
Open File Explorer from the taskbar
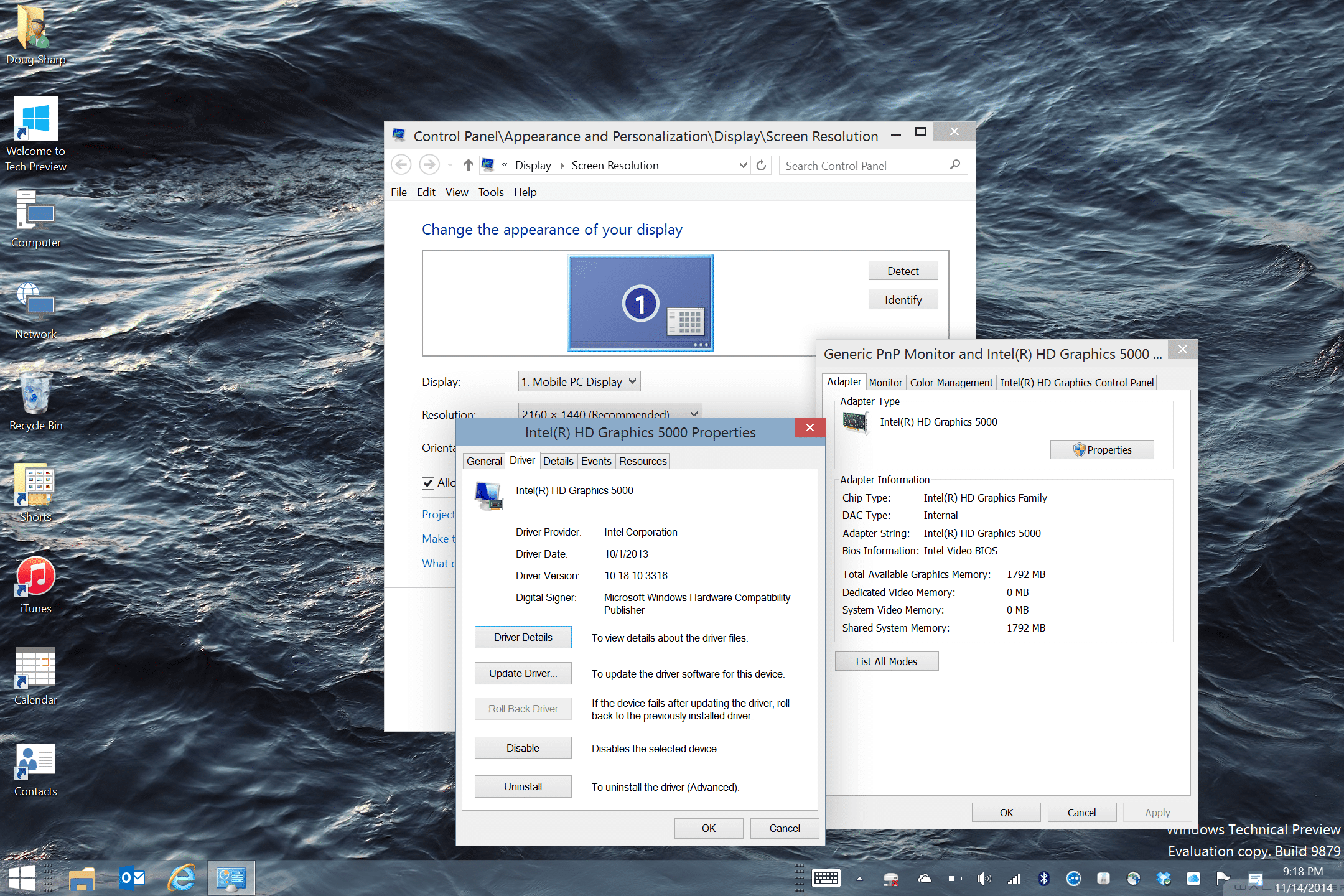[82, 878]
